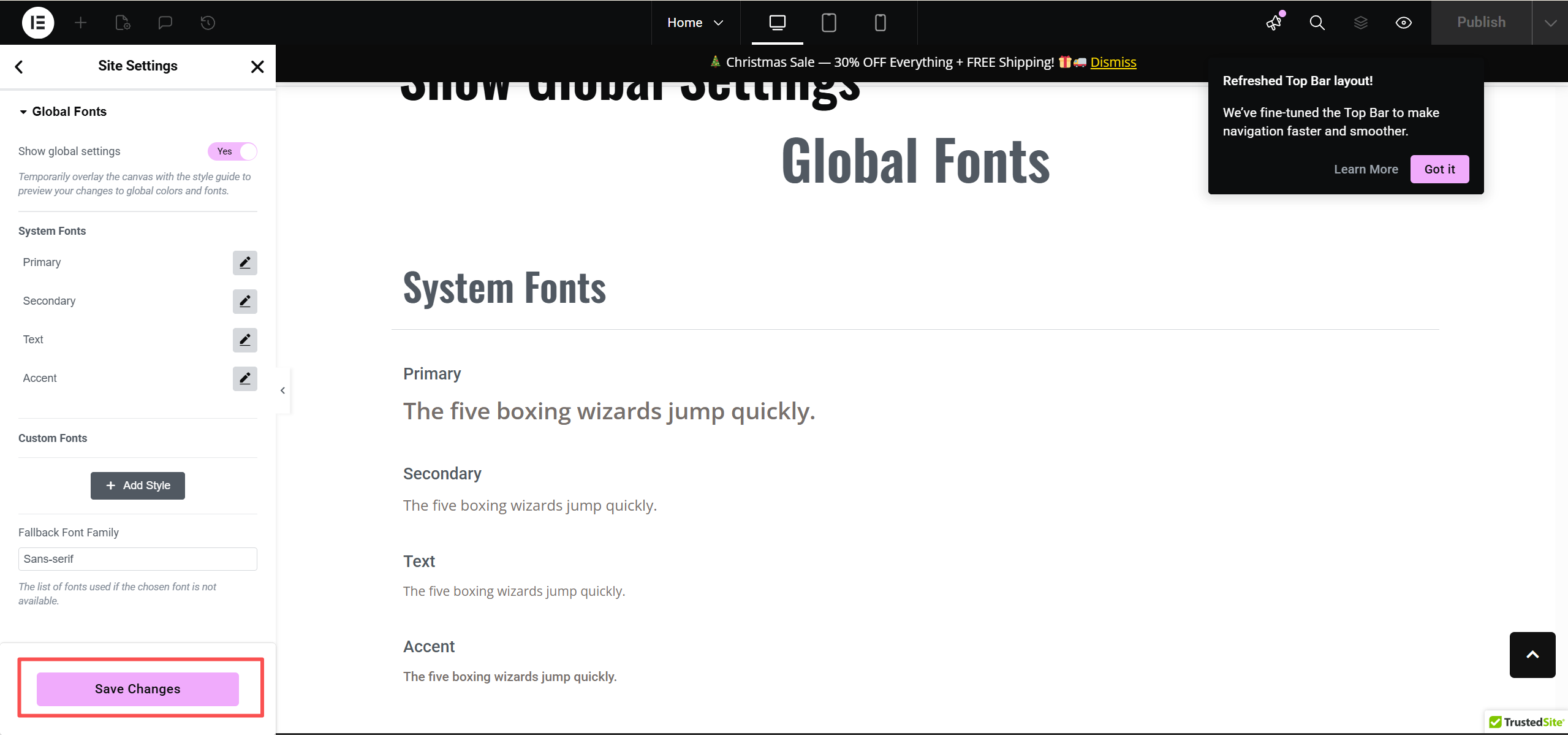Click the Save Changes button
The width and height of the screenshot is (1568, 735).
pyautogui.click(x=137, y=689)
